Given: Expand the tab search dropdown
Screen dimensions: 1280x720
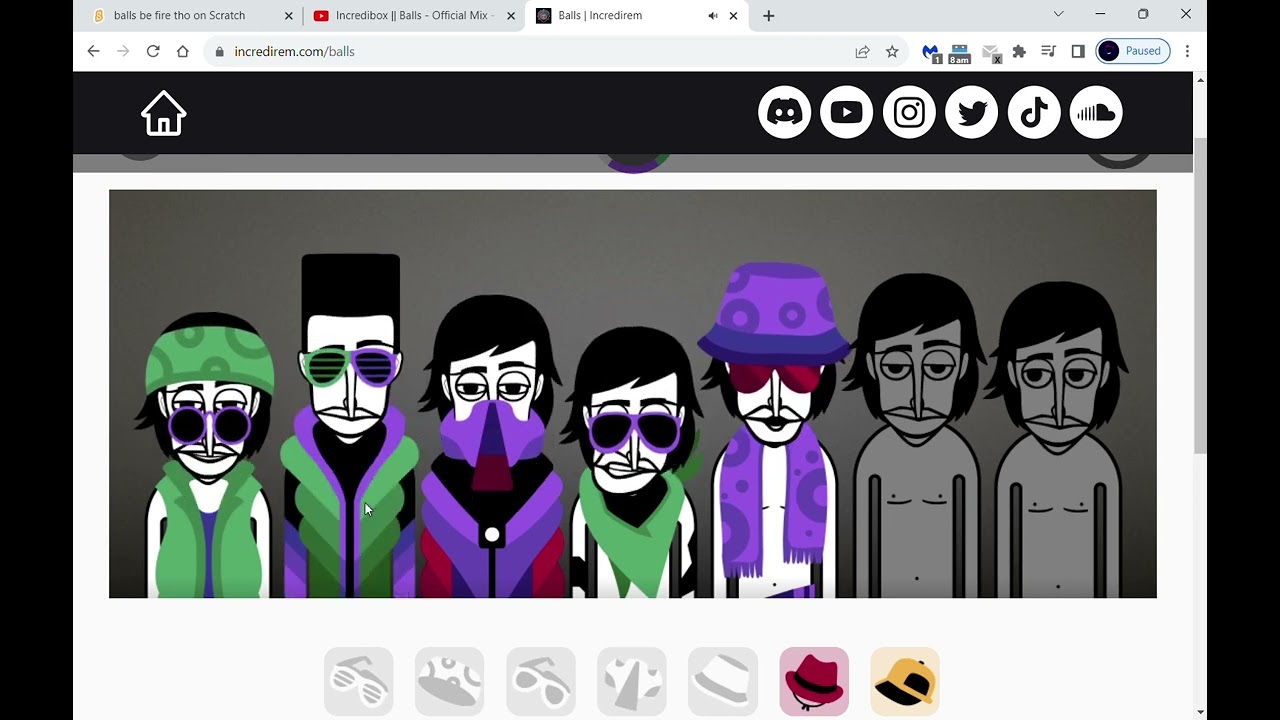Looking at the screenshot, I should (x=1058, y=14).
